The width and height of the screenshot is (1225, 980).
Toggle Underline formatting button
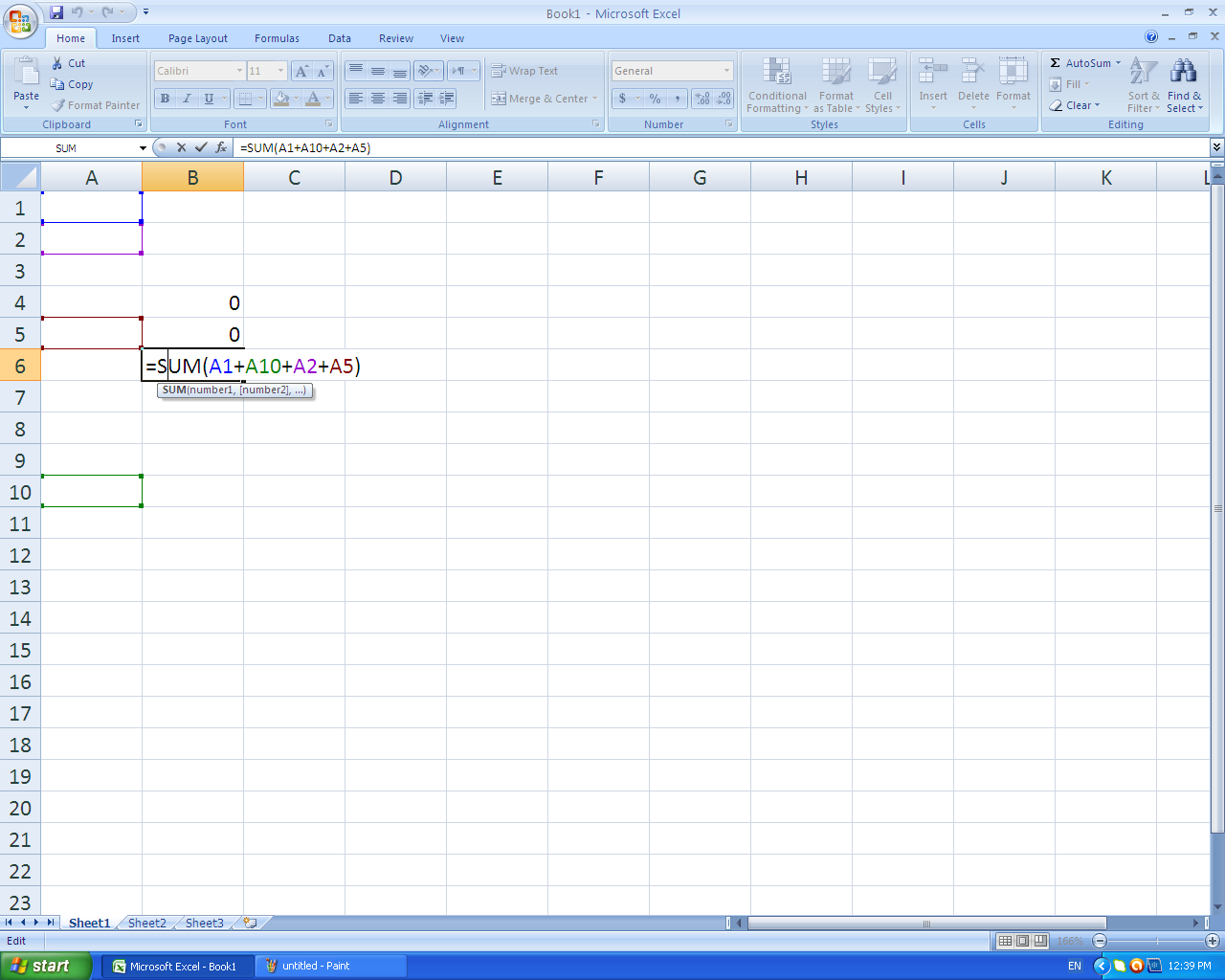click(209, 99)
